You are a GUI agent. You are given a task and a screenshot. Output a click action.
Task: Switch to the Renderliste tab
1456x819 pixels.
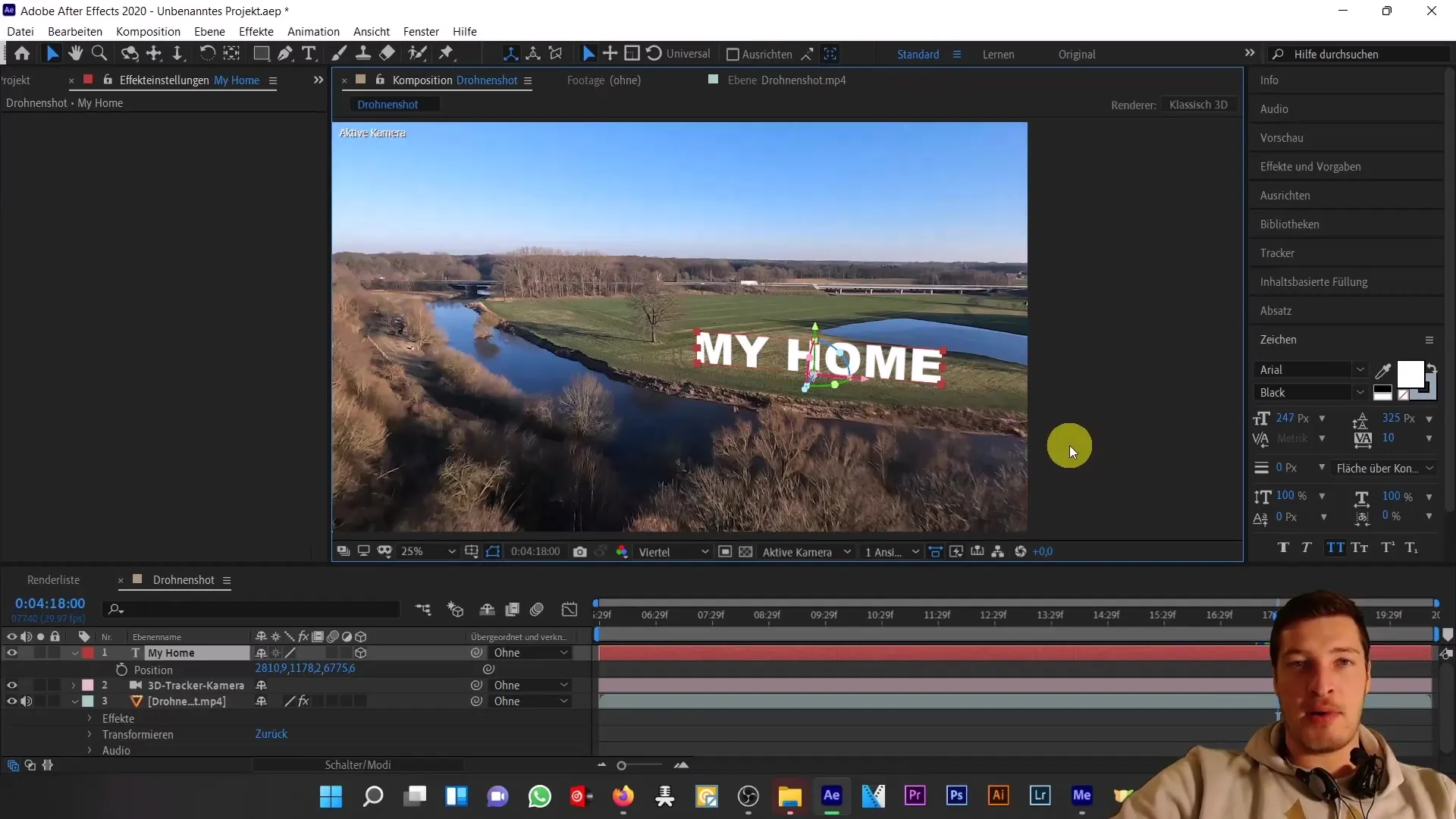[53, 580]
